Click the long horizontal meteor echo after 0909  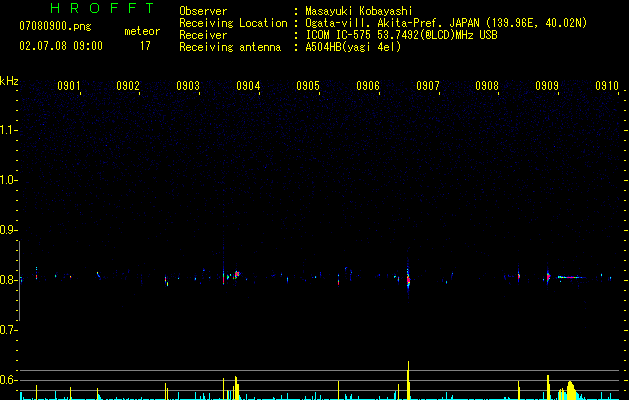pyautogui.click(x=574, y=277)
